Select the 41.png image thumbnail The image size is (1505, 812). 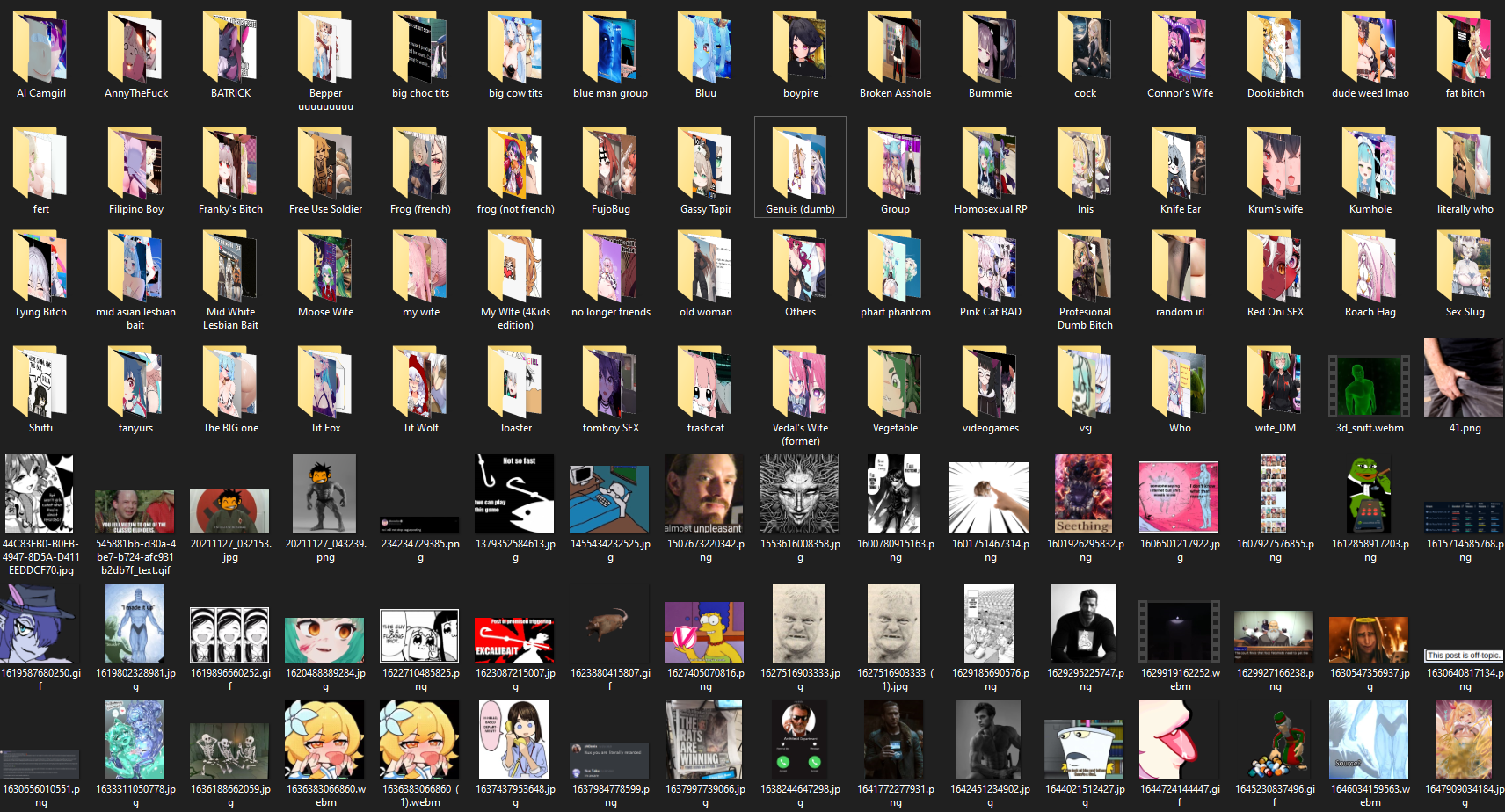pyautogui.click(x=1465, y=378)
